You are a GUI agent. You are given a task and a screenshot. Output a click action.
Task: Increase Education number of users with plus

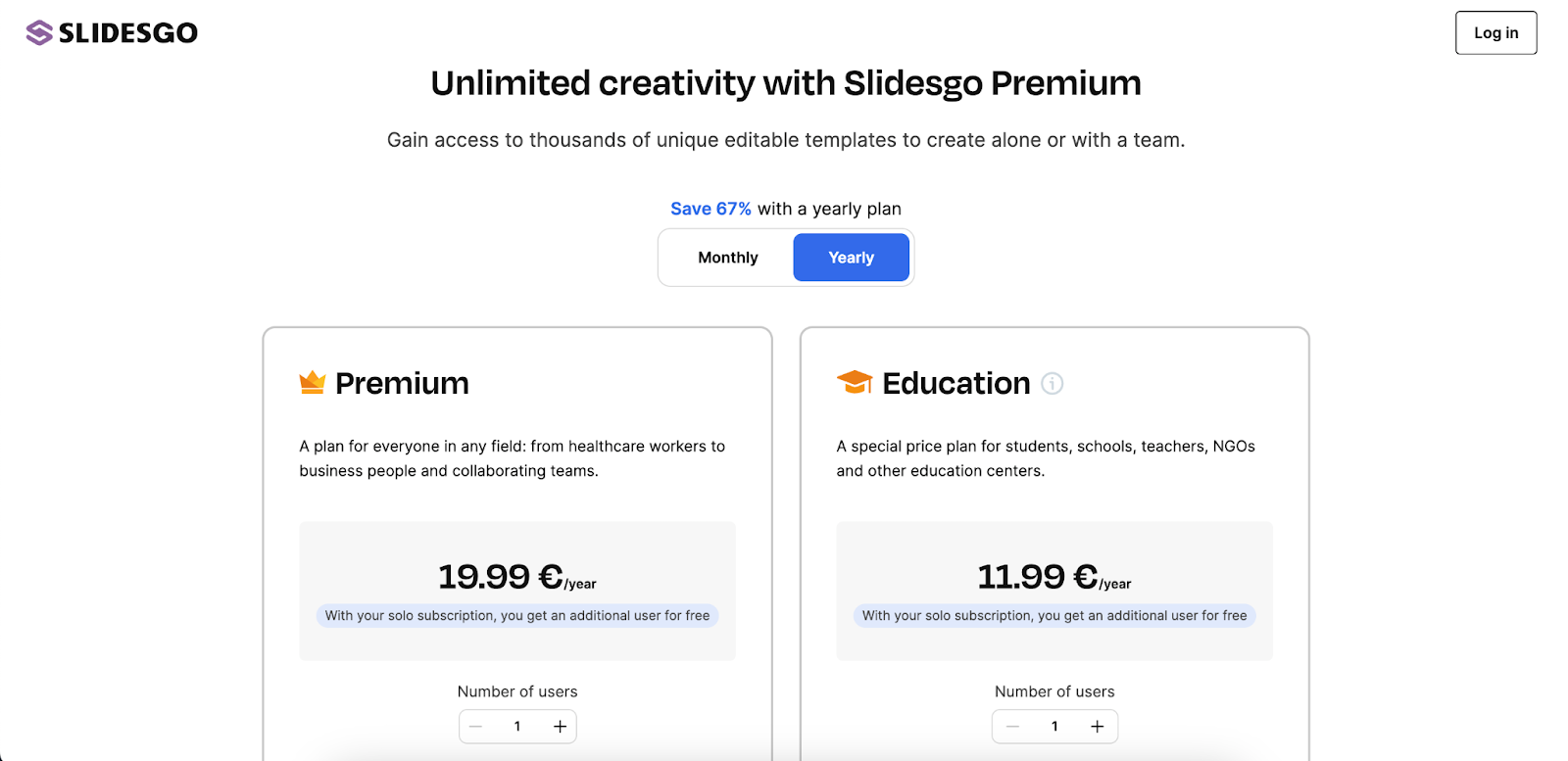pos(1097,726)
